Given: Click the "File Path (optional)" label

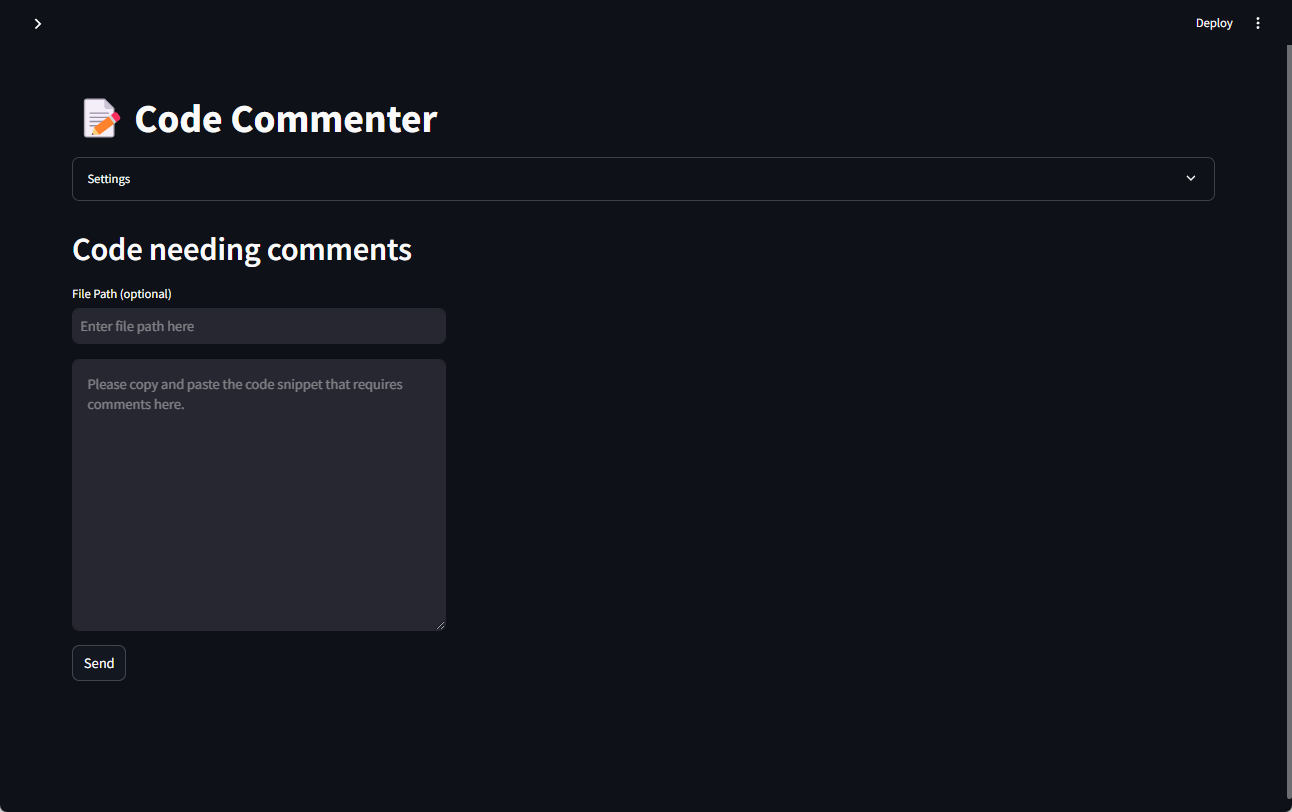Looking at the screenshot, I should pos(122,294).
